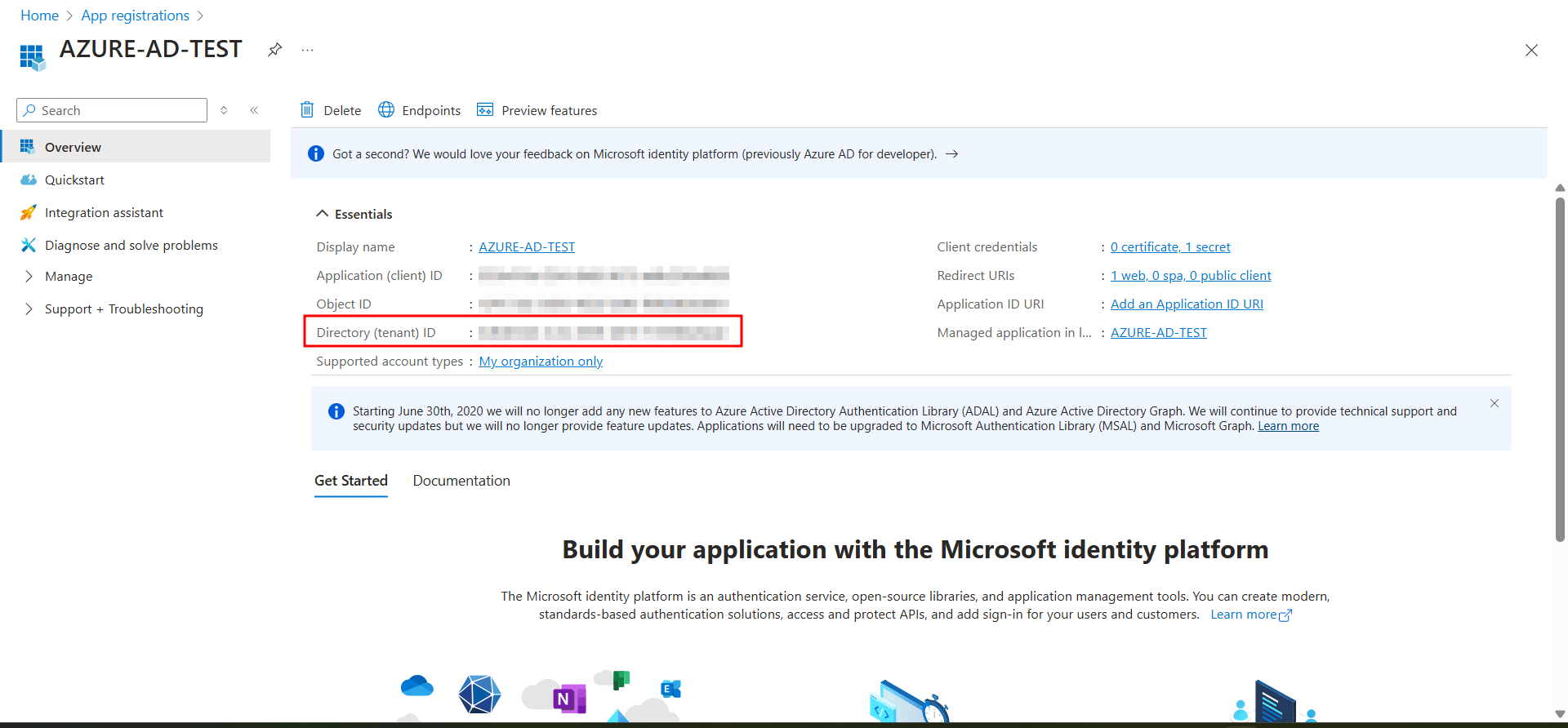Click the Endpoints globe icon
This screenshot has width=1568, height=728.
[386, 109]
